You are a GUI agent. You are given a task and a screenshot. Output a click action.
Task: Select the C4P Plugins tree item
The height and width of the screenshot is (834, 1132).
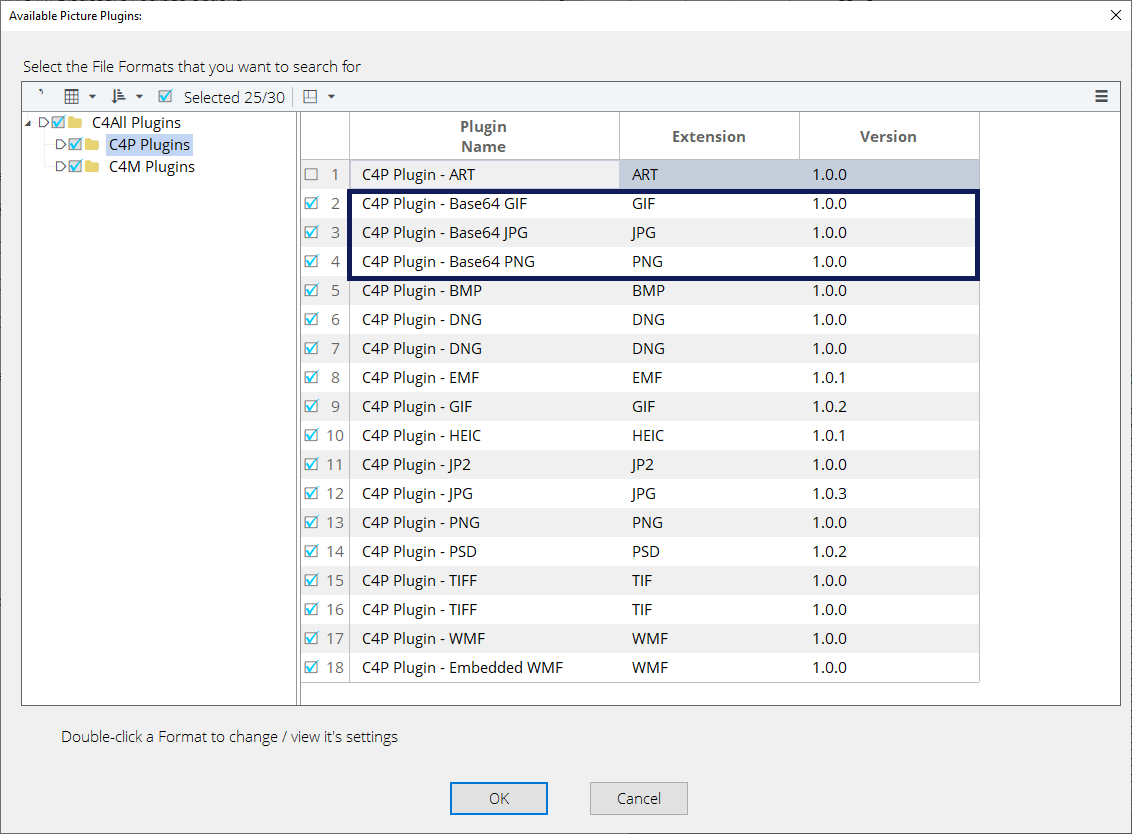tap(149, 144)
